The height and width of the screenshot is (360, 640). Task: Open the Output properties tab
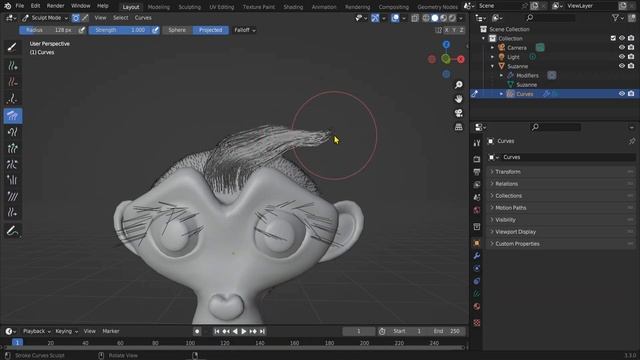[x=477, y=172]
